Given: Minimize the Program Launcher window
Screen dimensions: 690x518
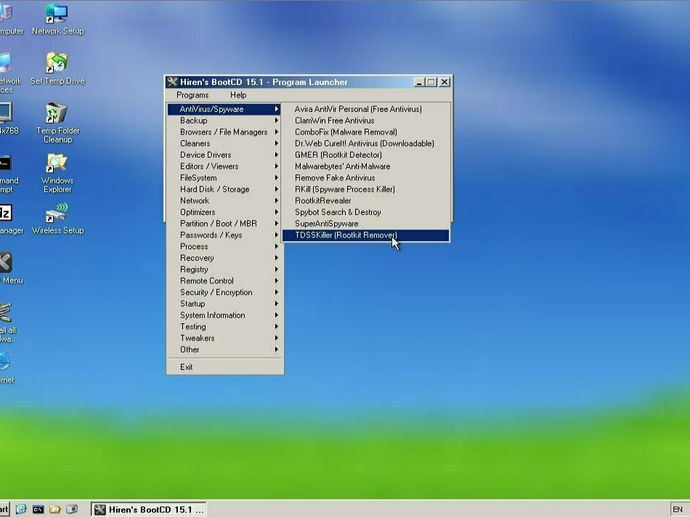Looking at the screenshot, I should tap(419, 82).
